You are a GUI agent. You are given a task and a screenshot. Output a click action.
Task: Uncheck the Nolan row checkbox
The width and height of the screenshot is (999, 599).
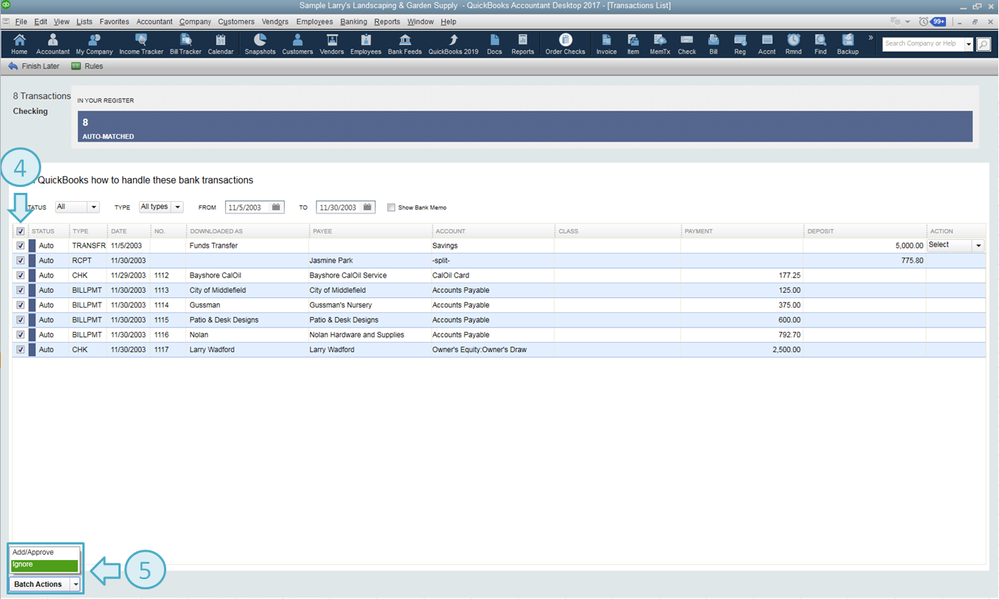pyautogui.click(x=20, y=335)
